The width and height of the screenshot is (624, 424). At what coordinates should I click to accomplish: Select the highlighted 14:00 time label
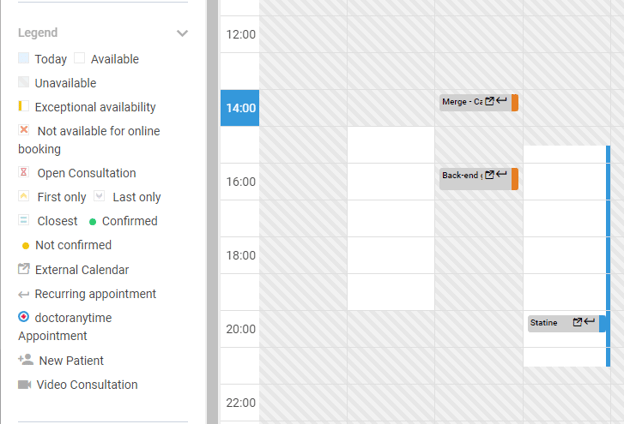tap(240, 108)
